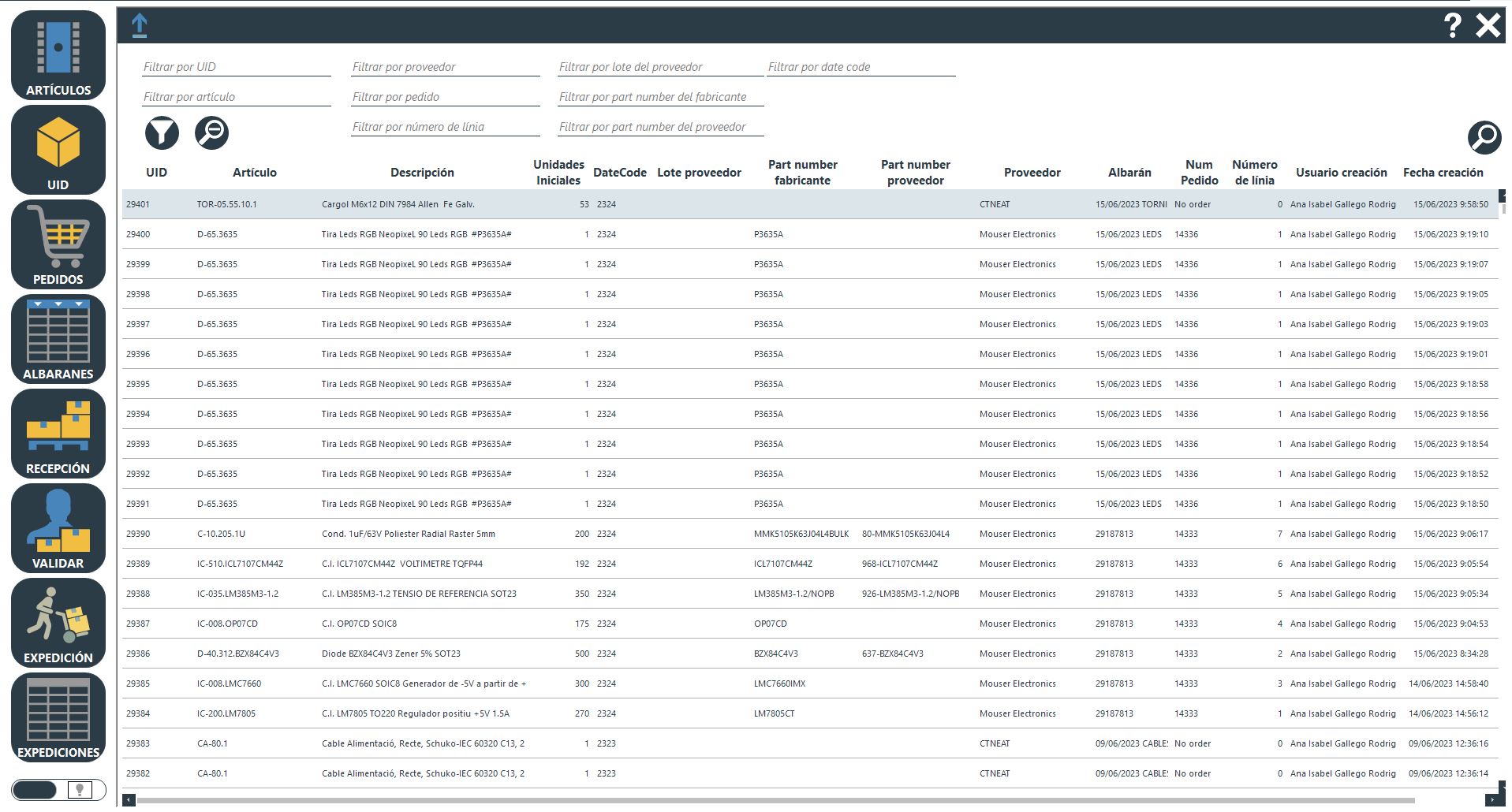Open the Validar module

(x=58, y=528)
